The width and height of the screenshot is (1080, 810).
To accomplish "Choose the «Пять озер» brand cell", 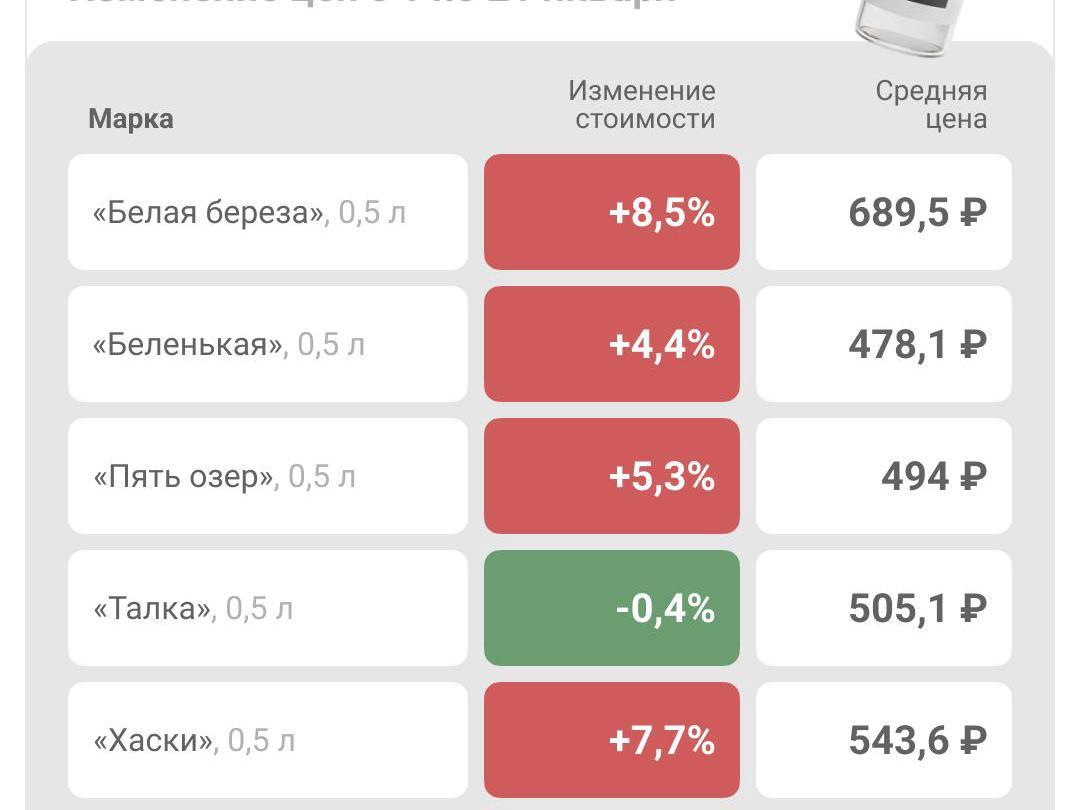I will pyautogui.click(x=267, y=476).
